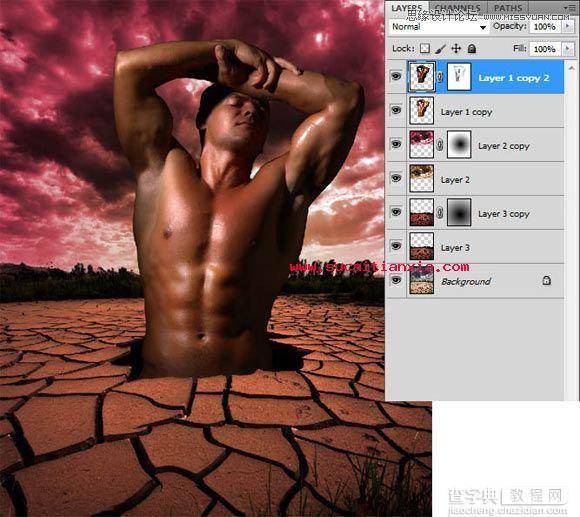The height and width of the screenshot is (517, 580).
Task: Click the Opacity value field
Action: pyautogui.click(x=544, y=27)
